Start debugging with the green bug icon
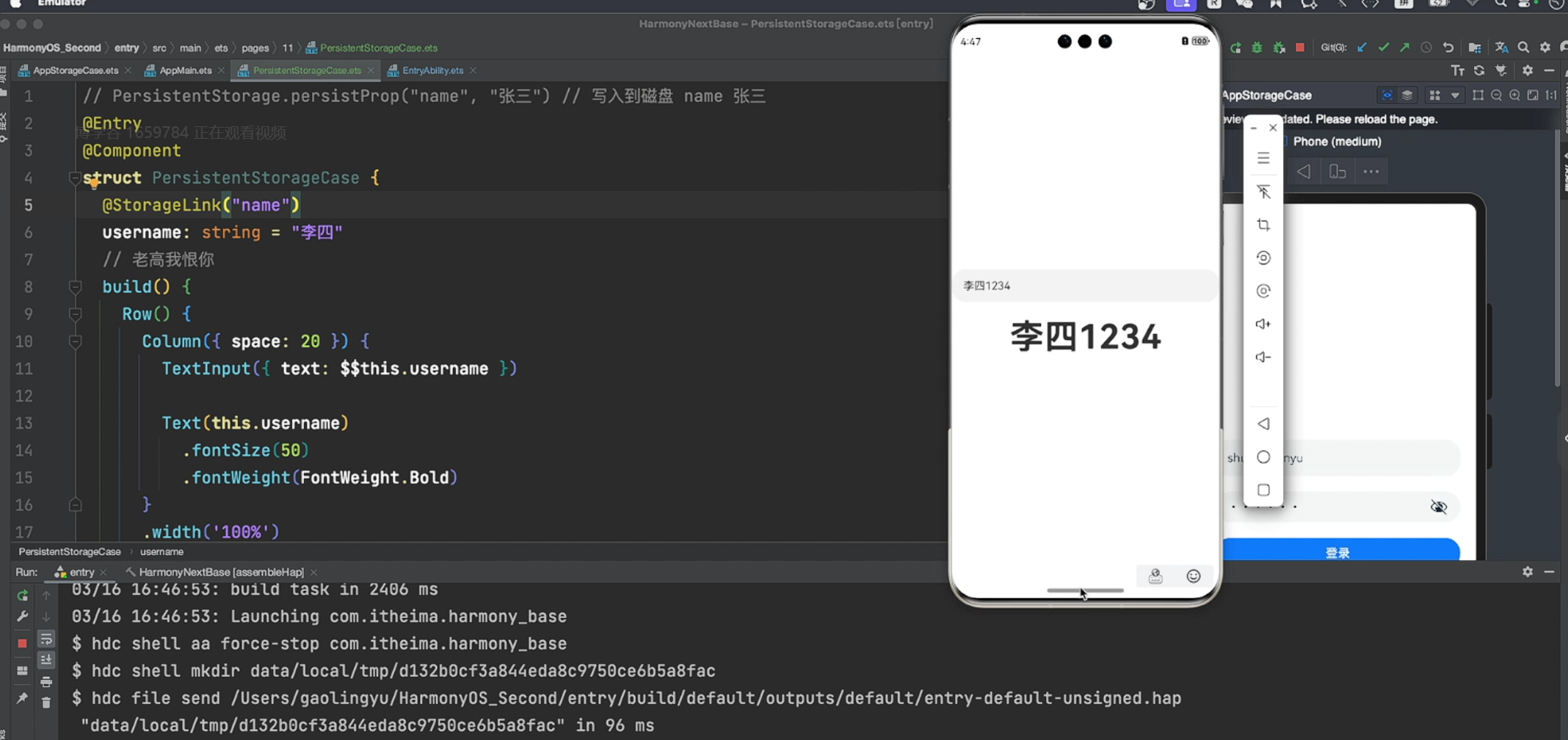 point(1257,48)
